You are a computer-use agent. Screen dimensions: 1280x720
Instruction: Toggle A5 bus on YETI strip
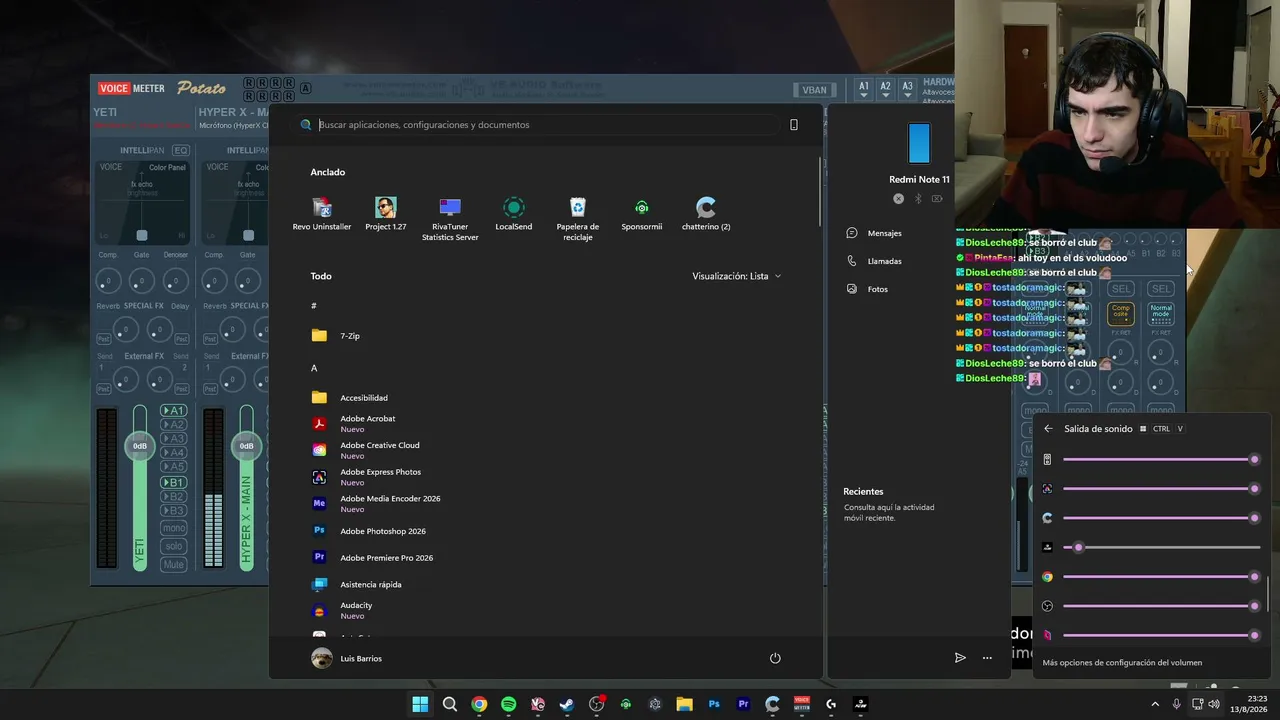coord(174,467)
